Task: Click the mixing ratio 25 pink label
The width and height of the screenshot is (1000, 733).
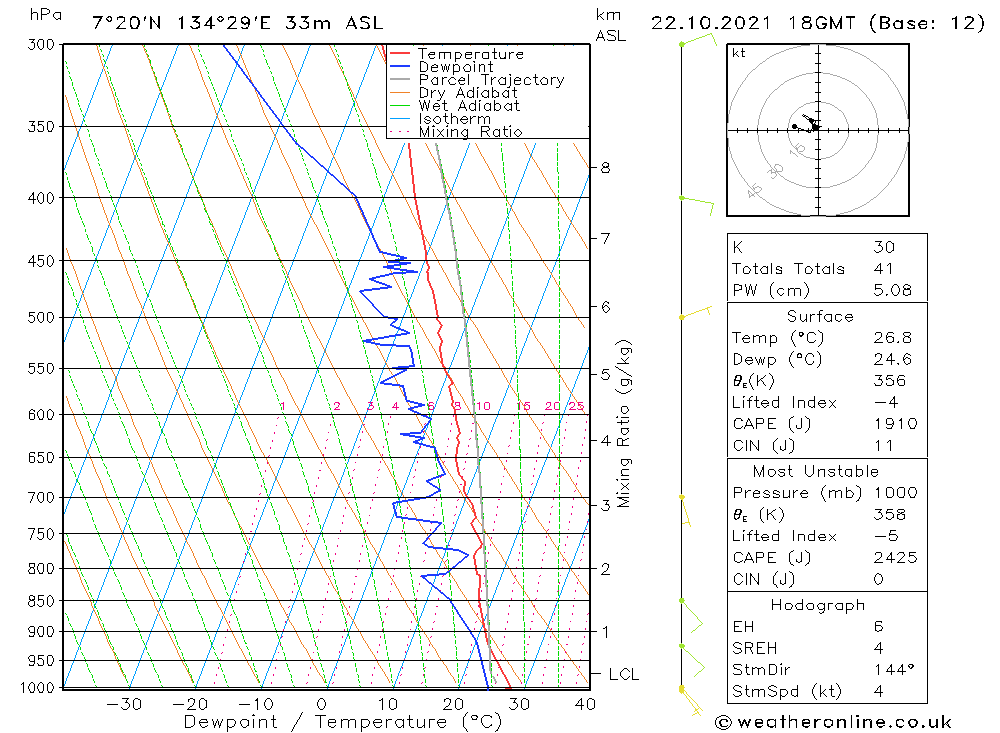Action: 576,406
